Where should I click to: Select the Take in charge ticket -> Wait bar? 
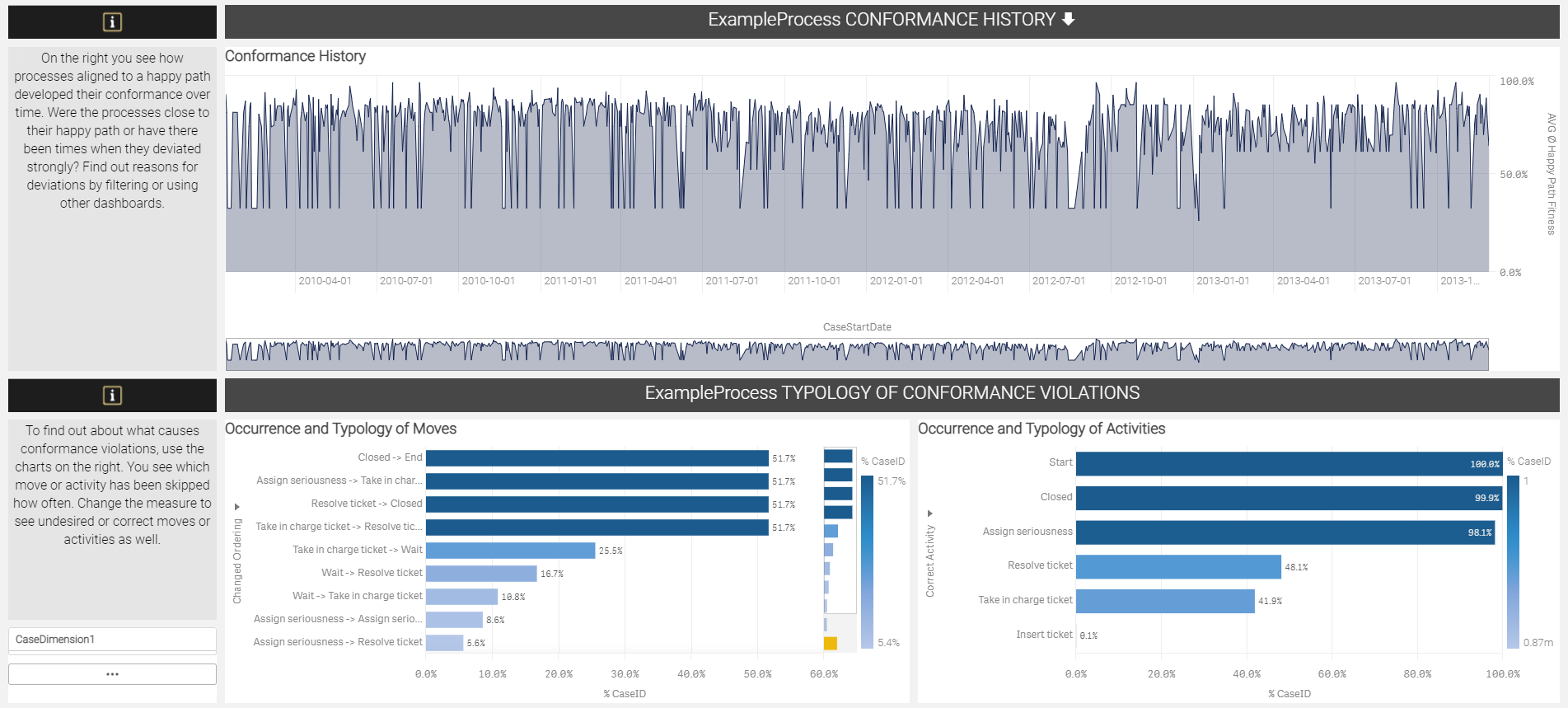tap(511, 551)
